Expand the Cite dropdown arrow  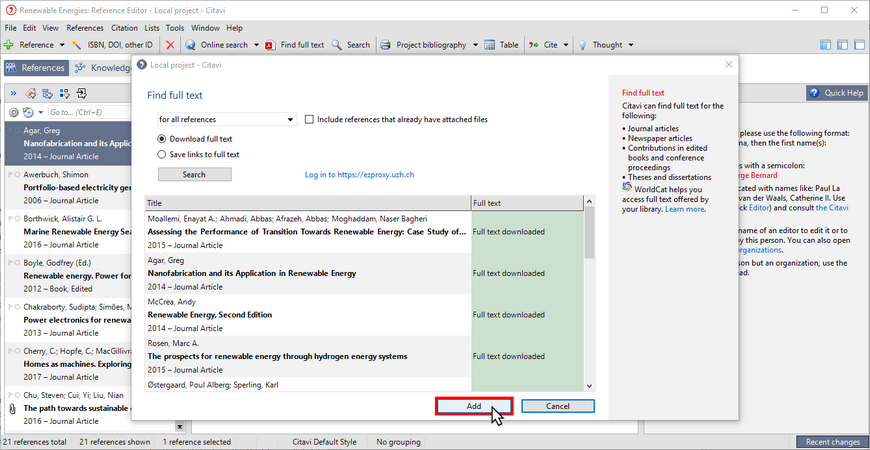point(566,45)
